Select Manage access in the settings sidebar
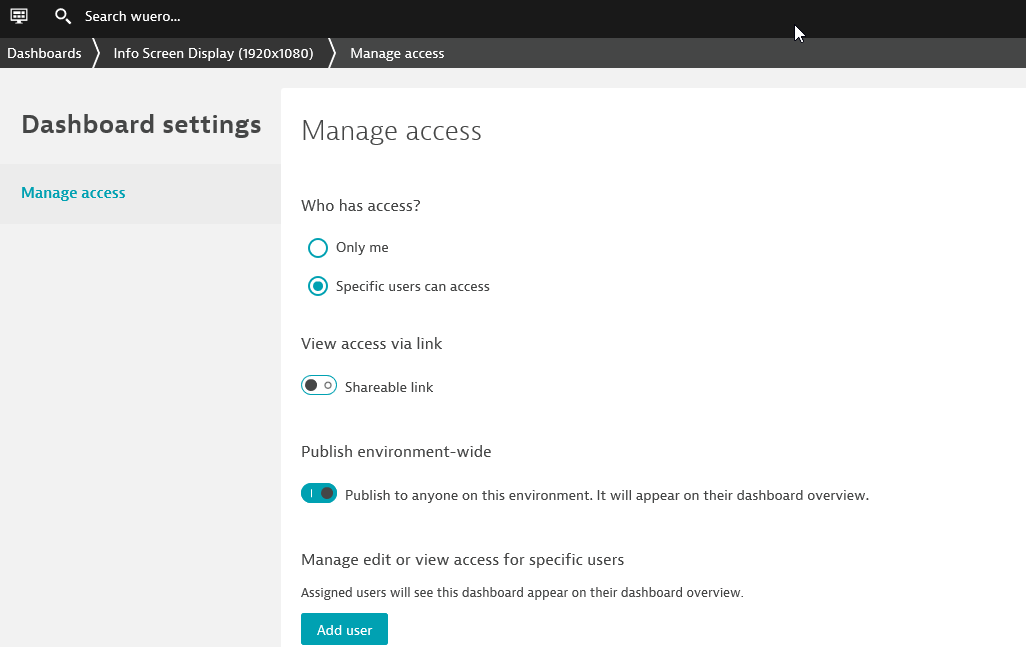 pyautogui.click(x=73, y=193)
